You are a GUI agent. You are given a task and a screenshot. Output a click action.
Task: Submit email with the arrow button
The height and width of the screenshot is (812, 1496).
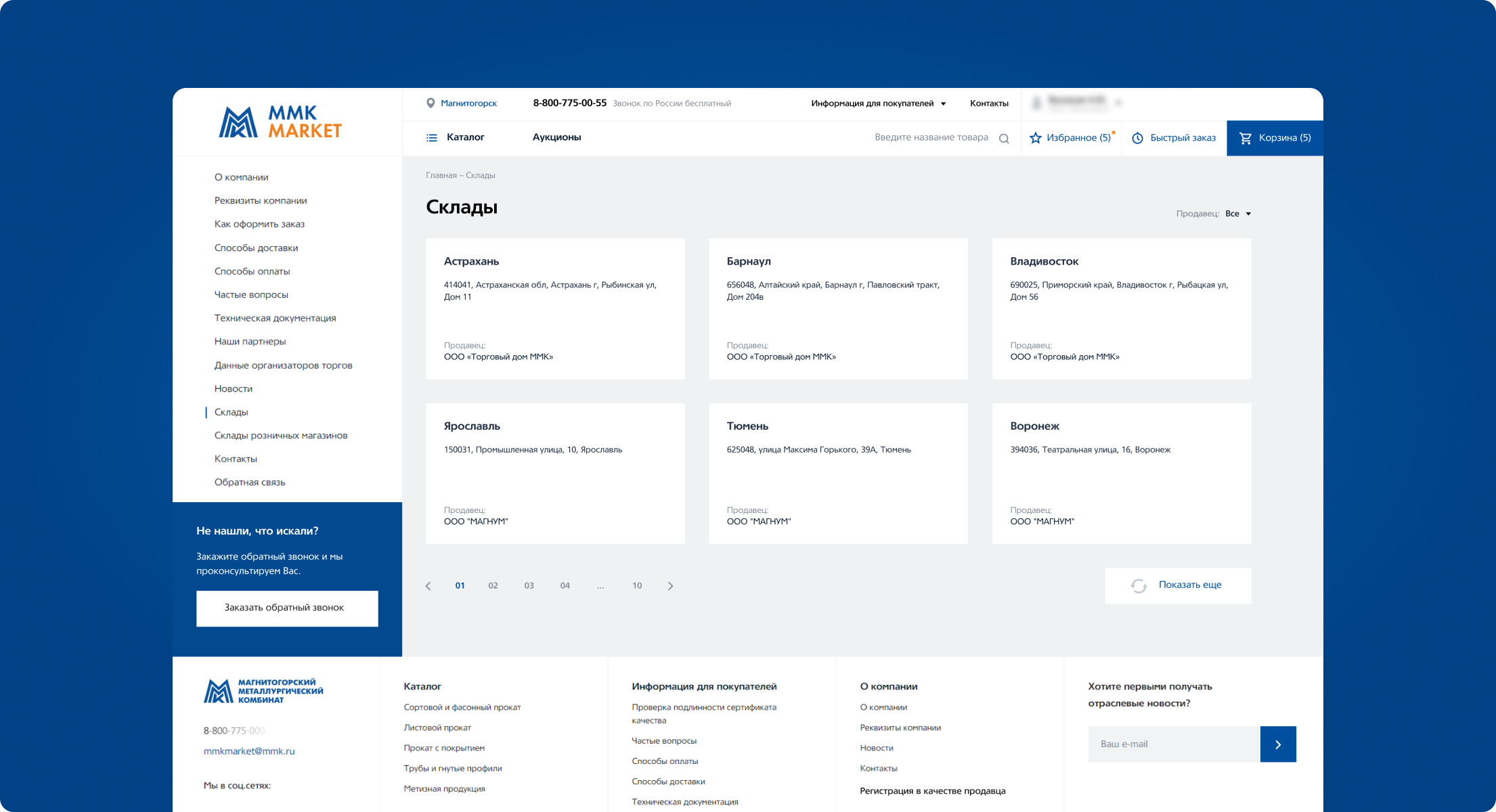tap(1277, 744)
